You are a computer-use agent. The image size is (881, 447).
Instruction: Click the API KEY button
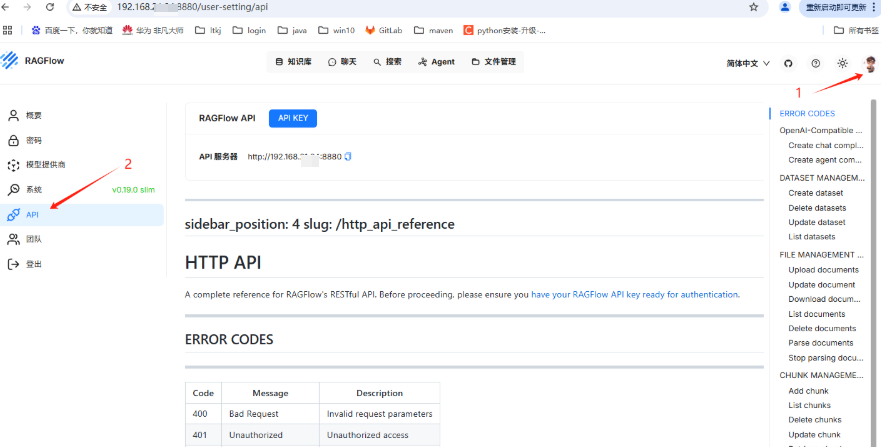coord(293,118)
